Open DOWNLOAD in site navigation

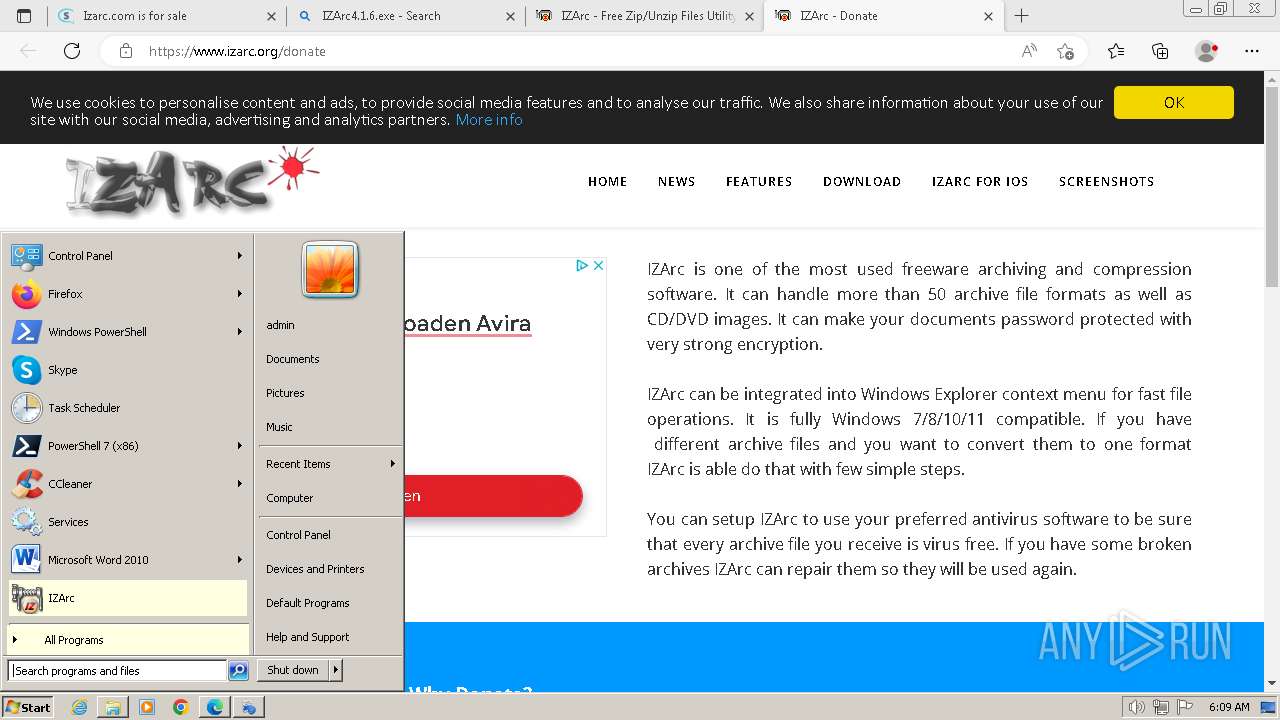[862, 181]
